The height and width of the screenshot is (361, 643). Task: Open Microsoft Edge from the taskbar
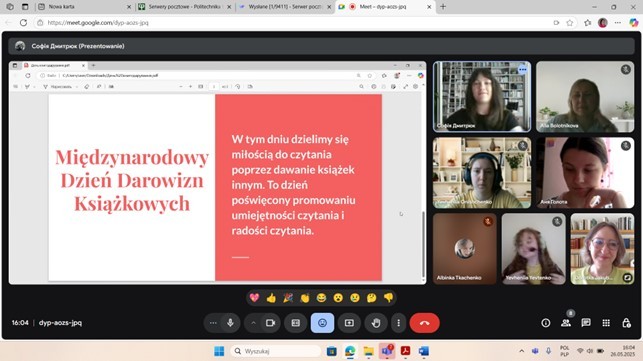(x=350, y=351)
